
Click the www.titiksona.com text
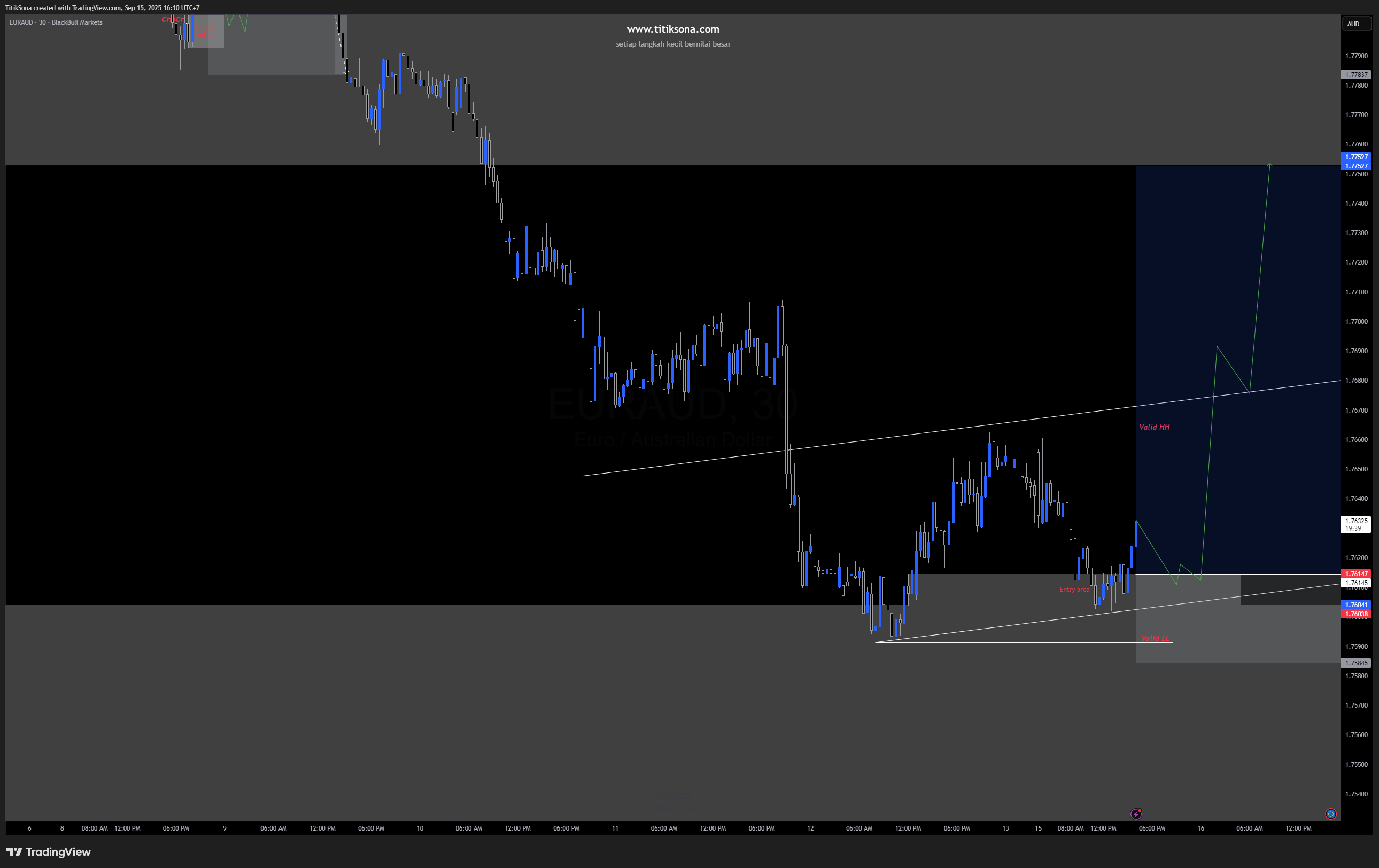pos(673,29)
